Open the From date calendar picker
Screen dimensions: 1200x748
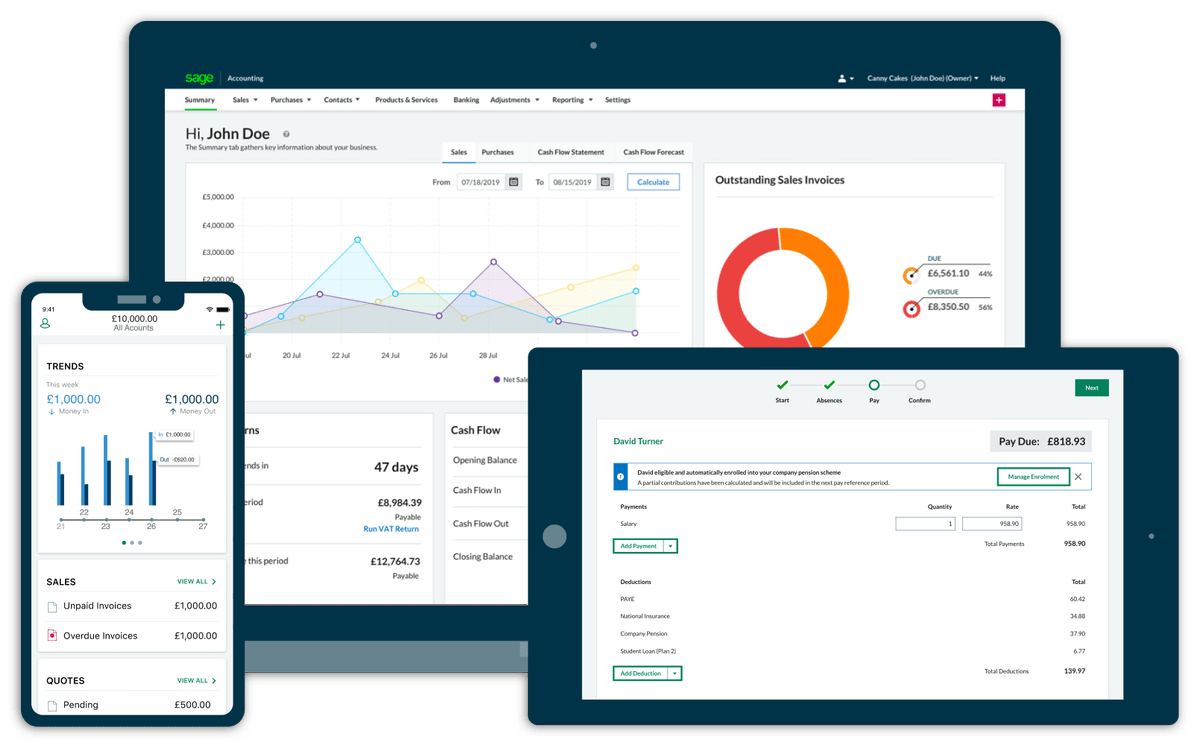coord(513,182)
